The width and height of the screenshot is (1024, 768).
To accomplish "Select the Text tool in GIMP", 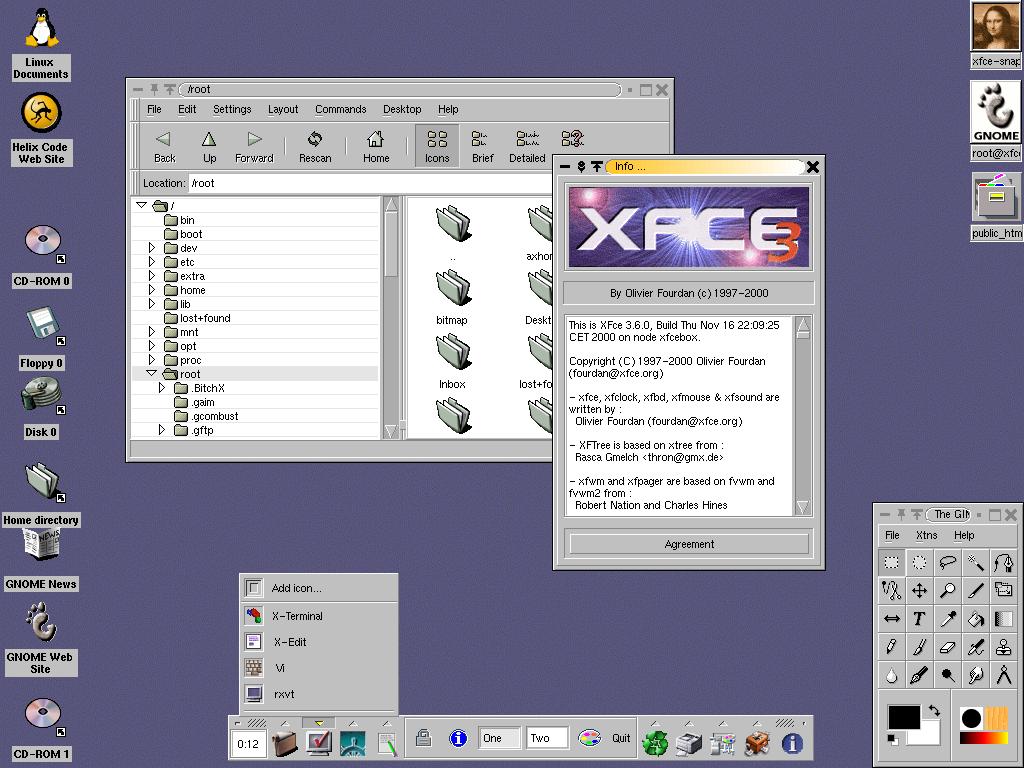I will tap(920, 618).
